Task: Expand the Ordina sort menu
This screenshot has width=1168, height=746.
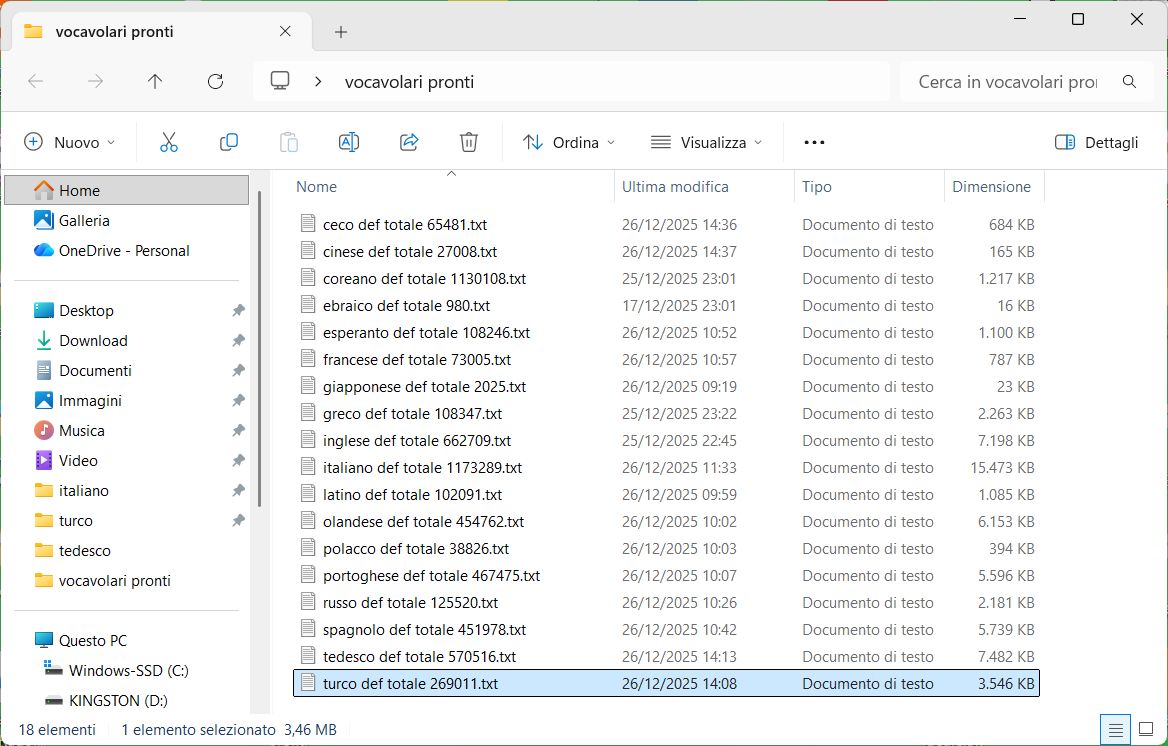Action: point(568,142)
